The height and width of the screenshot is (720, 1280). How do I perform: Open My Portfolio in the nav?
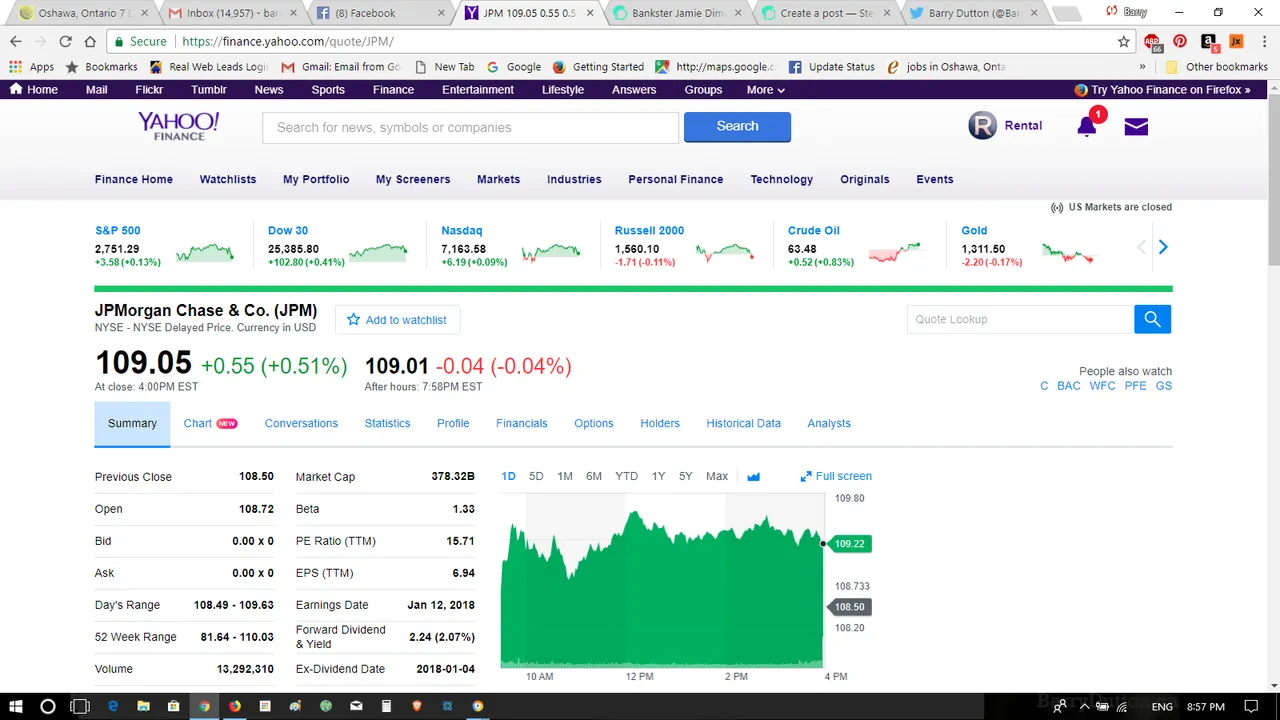316,180
